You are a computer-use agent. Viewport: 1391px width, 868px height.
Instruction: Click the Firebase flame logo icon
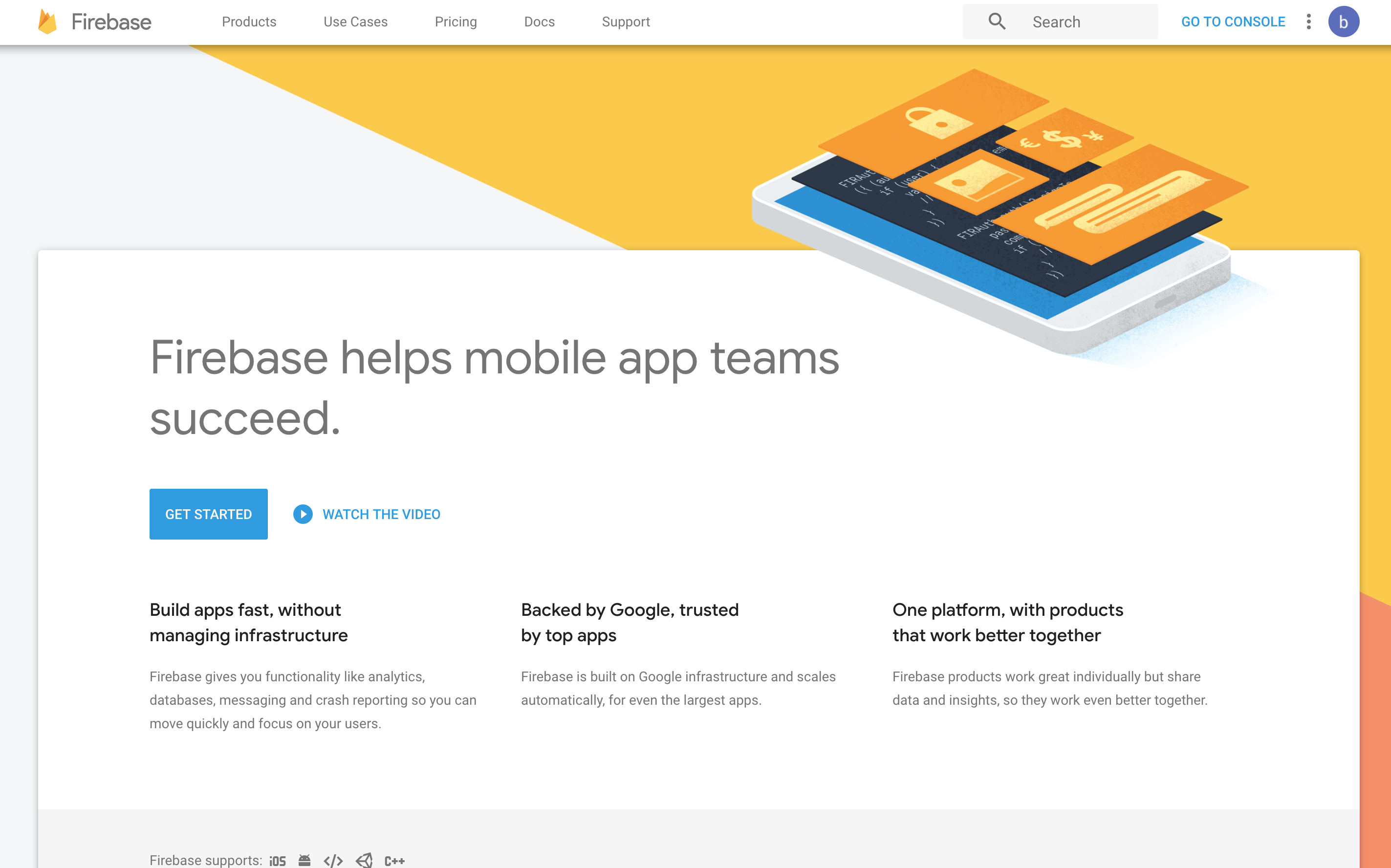47,21
